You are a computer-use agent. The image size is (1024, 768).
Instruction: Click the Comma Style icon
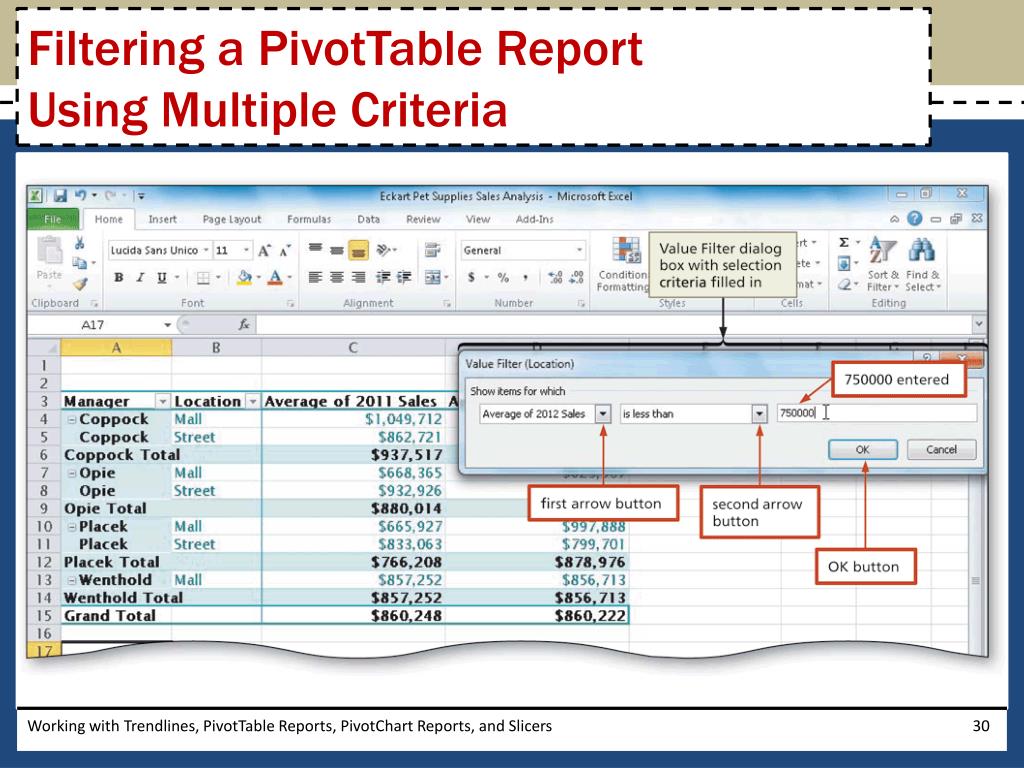pyautogui.click(x=525, y=278)
